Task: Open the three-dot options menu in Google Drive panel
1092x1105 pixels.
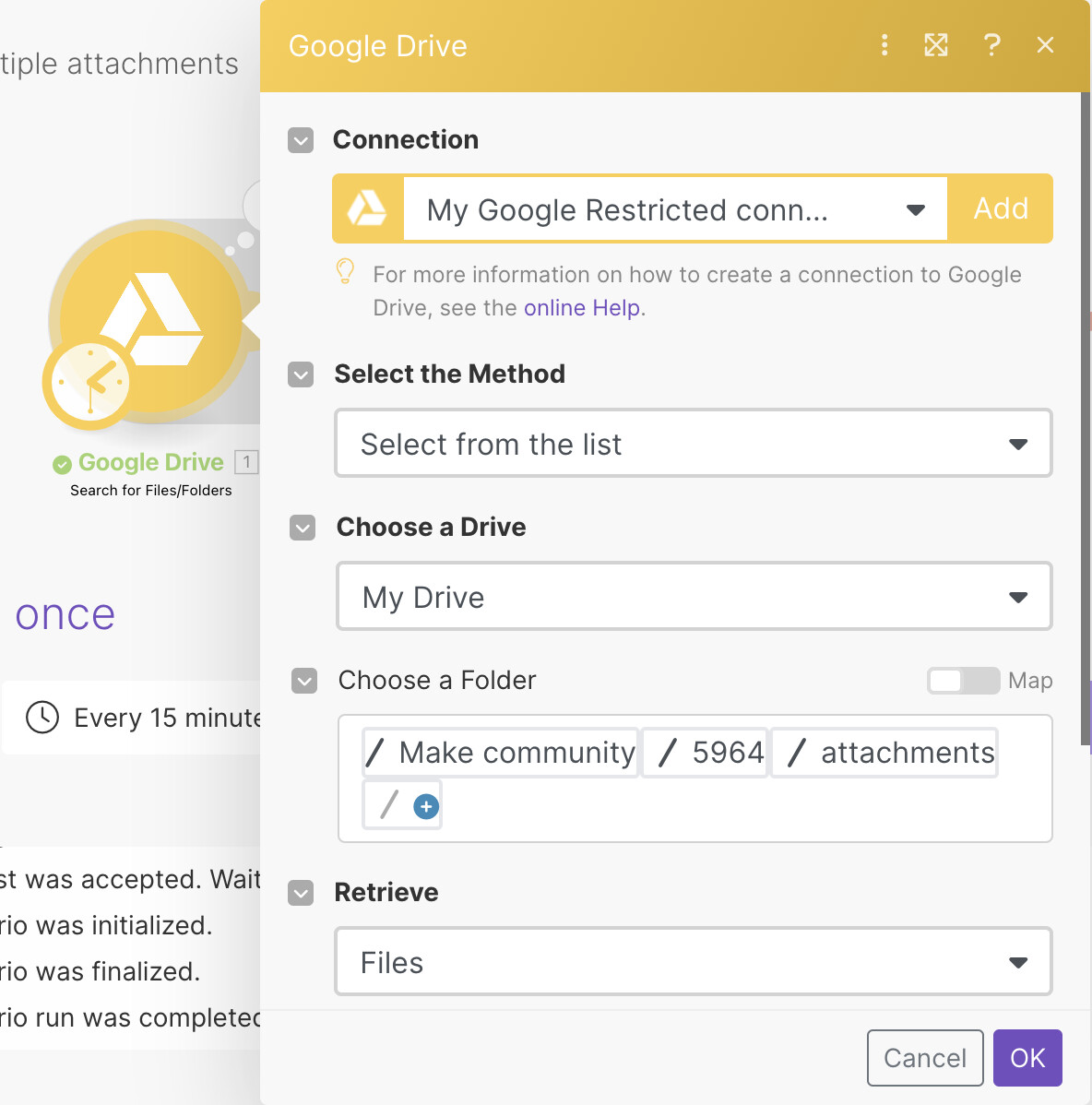Action: (x=884, y=45)
